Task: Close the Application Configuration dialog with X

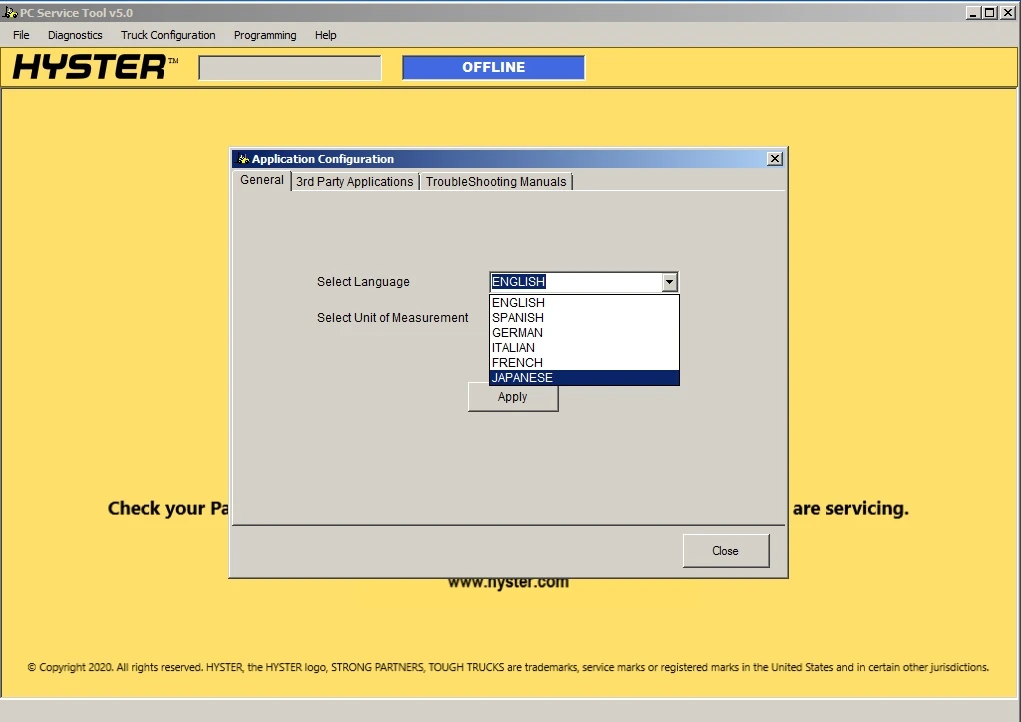Action: 774,159
